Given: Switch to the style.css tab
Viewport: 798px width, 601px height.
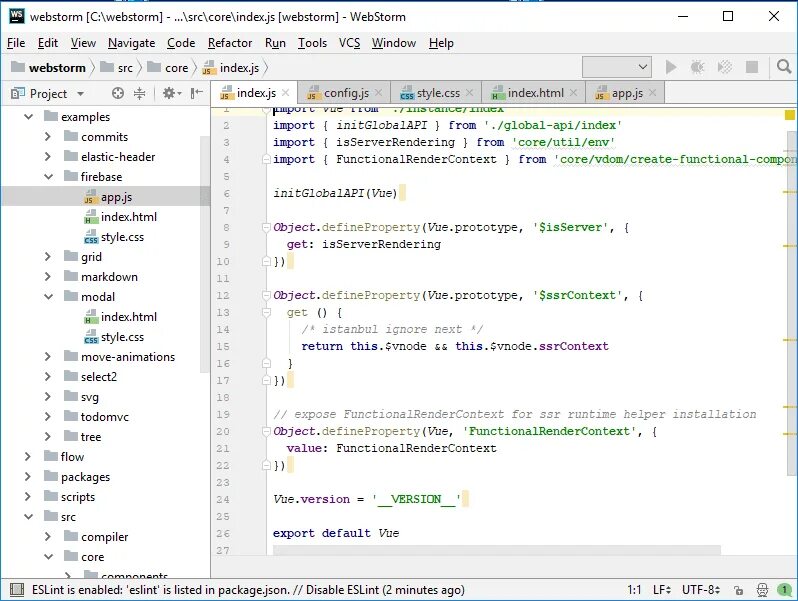Looking at the screenshot, I should pyautogui.click(x=436, y=93).
